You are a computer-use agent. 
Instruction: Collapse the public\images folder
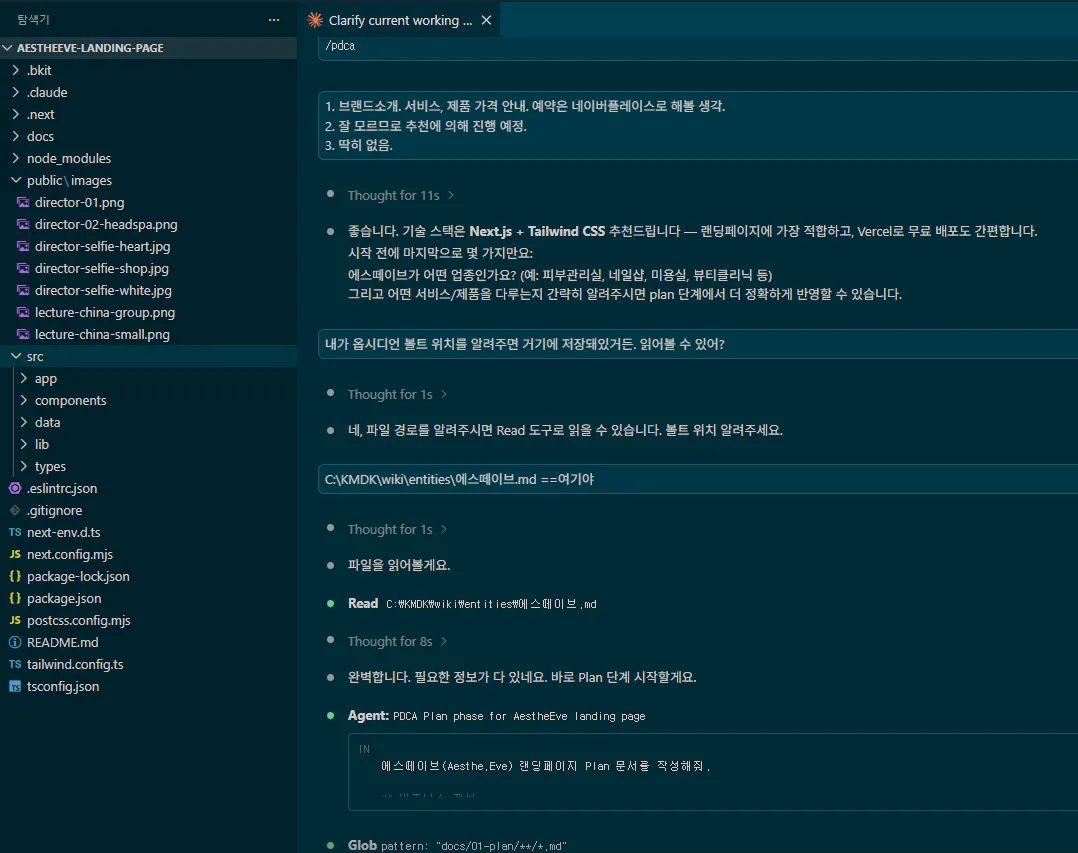pyautogui.click(x=16, y=180)
